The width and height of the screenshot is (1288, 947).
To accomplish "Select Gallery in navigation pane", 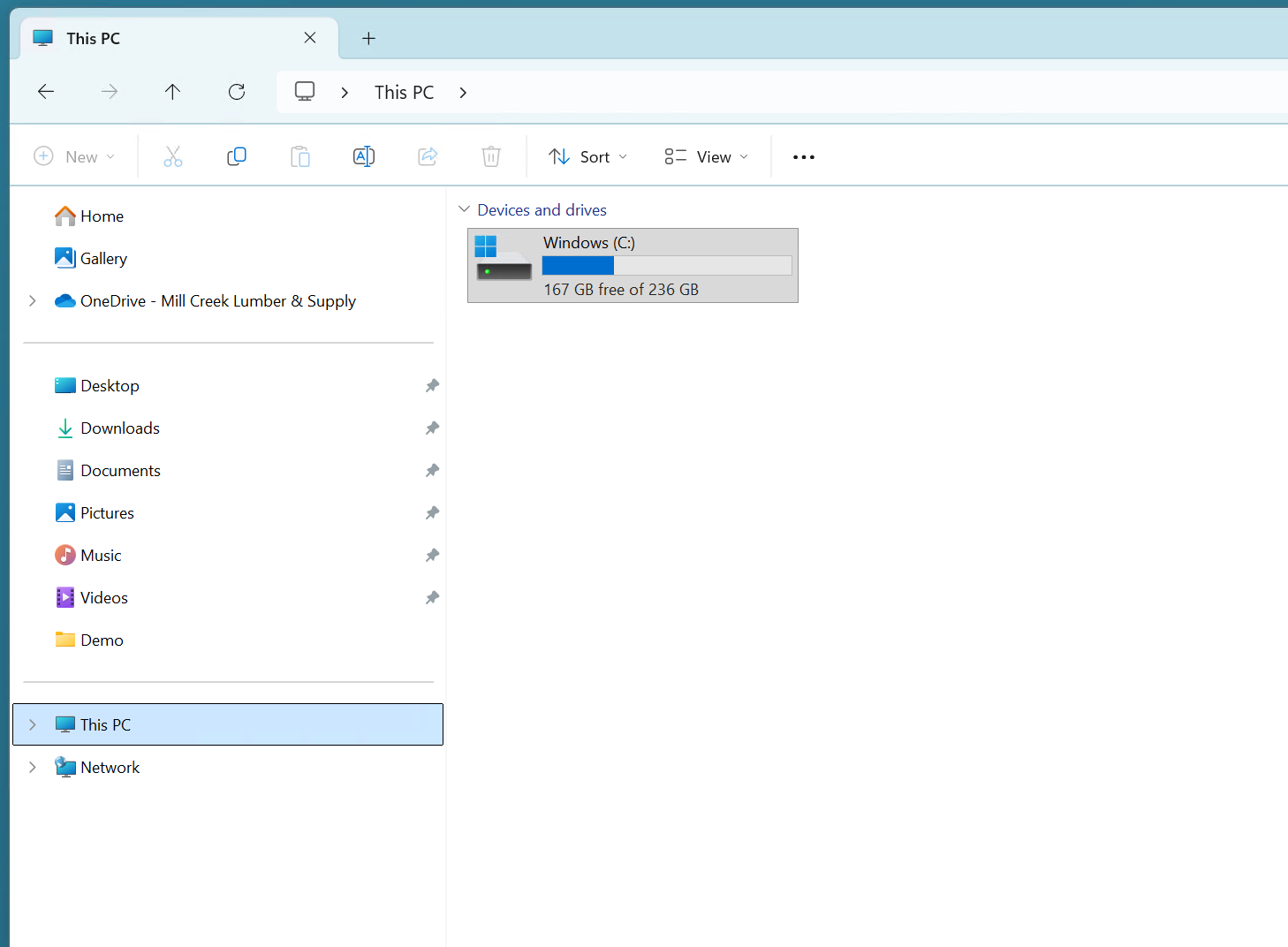I will pyautogui.click(x=103, y=259).
